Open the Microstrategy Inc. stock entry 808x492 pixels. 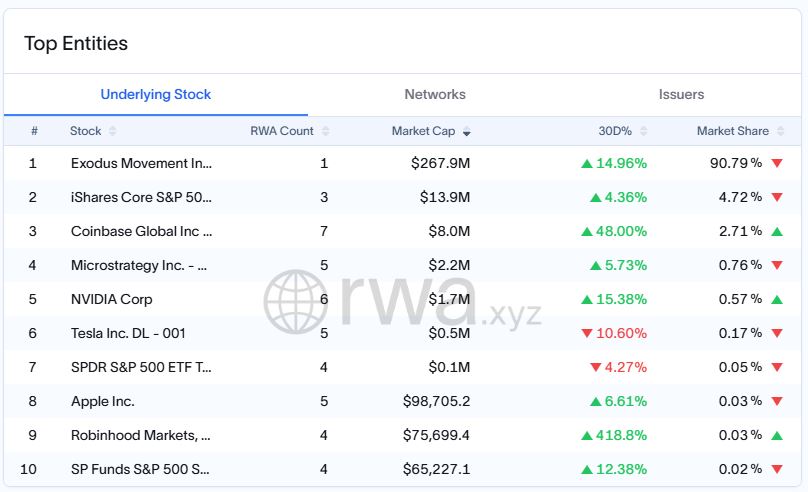(x=139, y=265)
